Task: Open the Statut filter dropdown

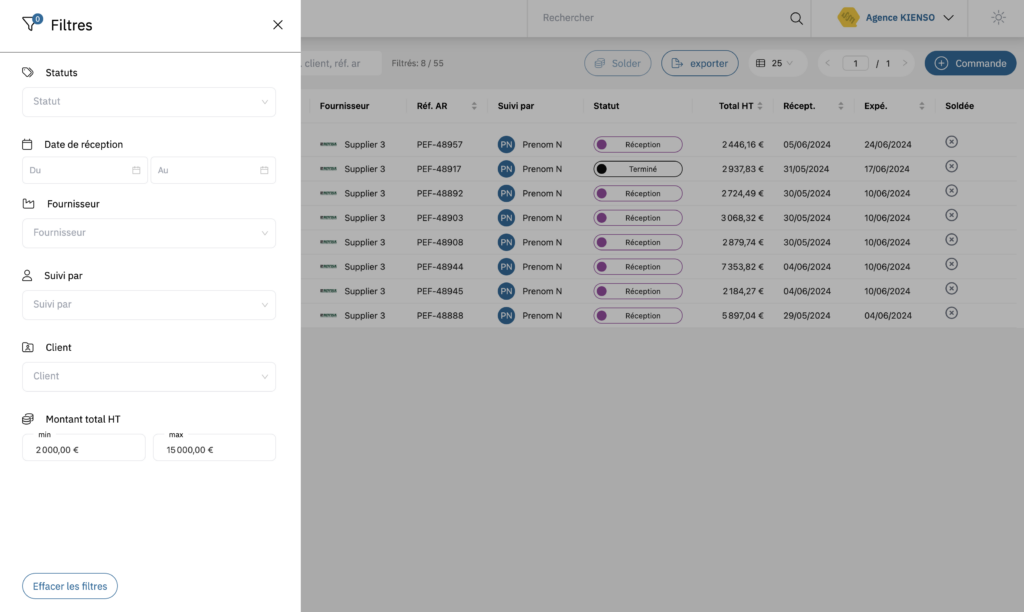Action: pyautogui.click(x=148, y=102)
